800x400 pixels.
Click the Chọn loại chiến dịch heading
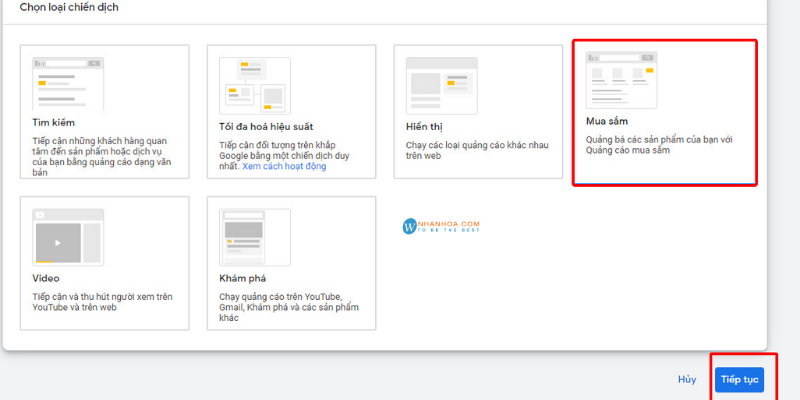pyautogui.click(x=69, y=8)
